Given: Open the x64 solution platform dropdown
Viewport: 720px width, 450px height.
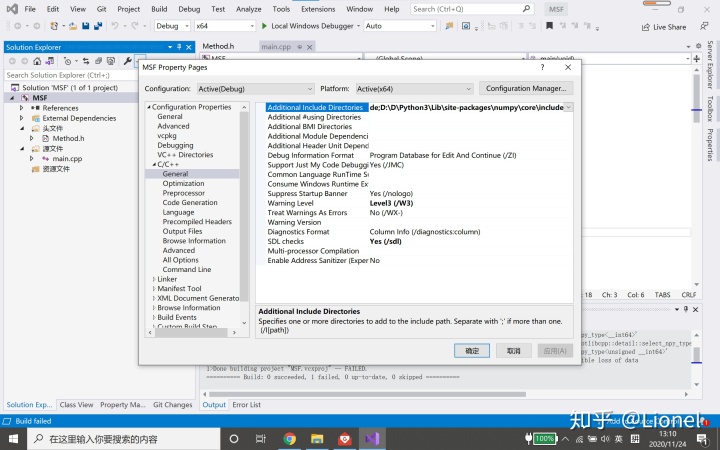Looking at the screenshot, I should click(x=225, y=26).
